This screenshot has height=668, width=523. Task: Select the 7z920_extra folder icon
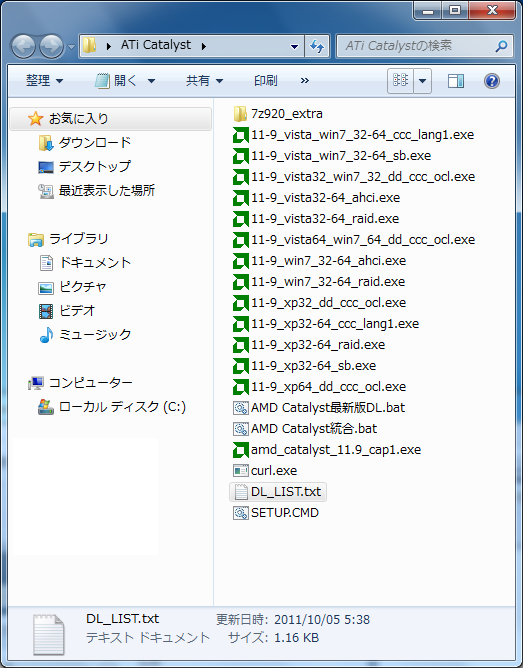coord(240,114)
